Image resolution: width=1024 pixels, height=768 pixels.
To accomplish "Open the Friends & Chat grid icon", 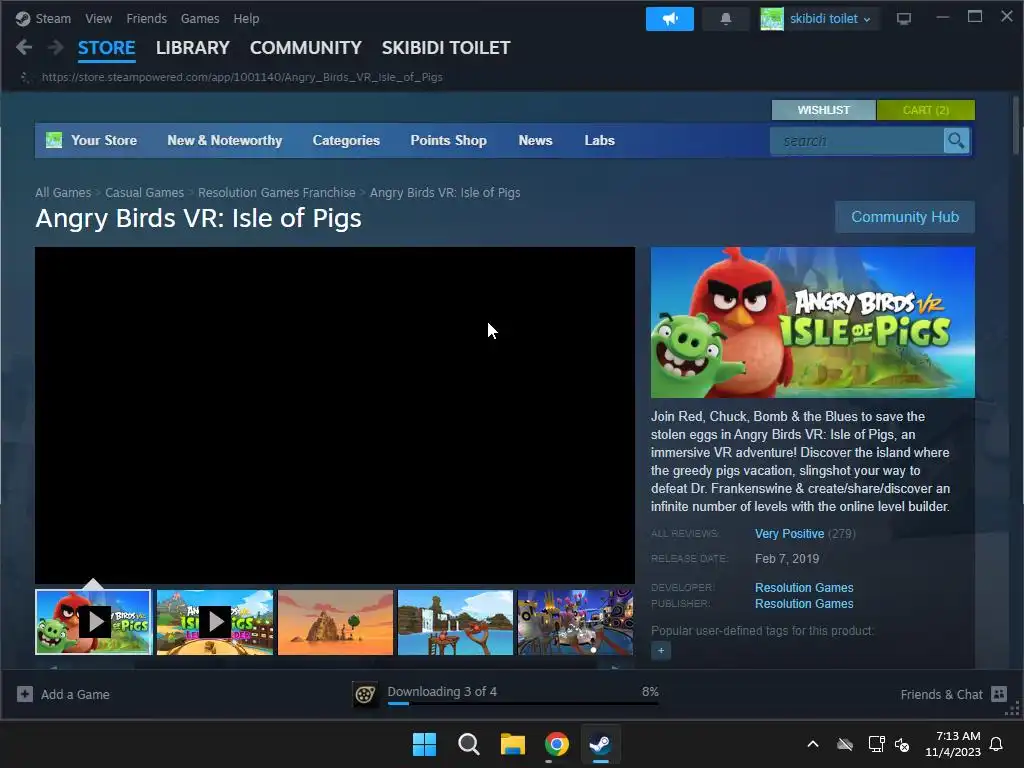I will coord(999,694).
